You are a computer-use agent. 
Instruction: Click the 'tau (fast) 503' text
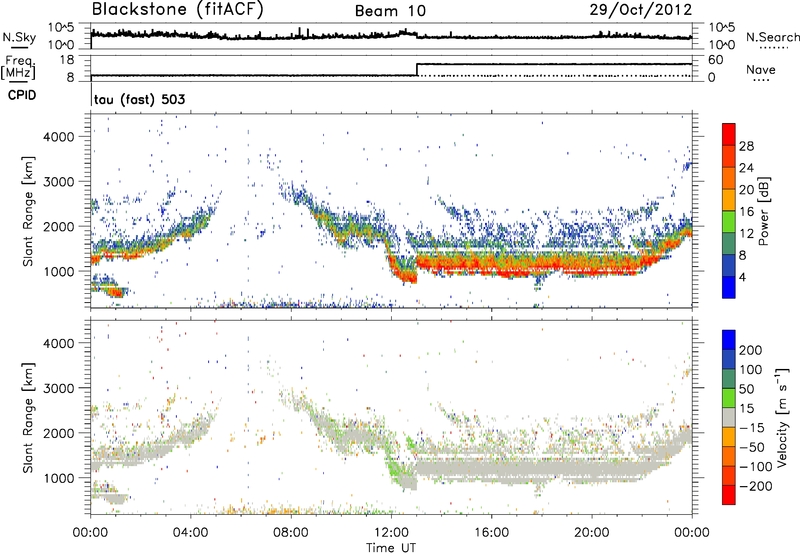coord(139,99)
